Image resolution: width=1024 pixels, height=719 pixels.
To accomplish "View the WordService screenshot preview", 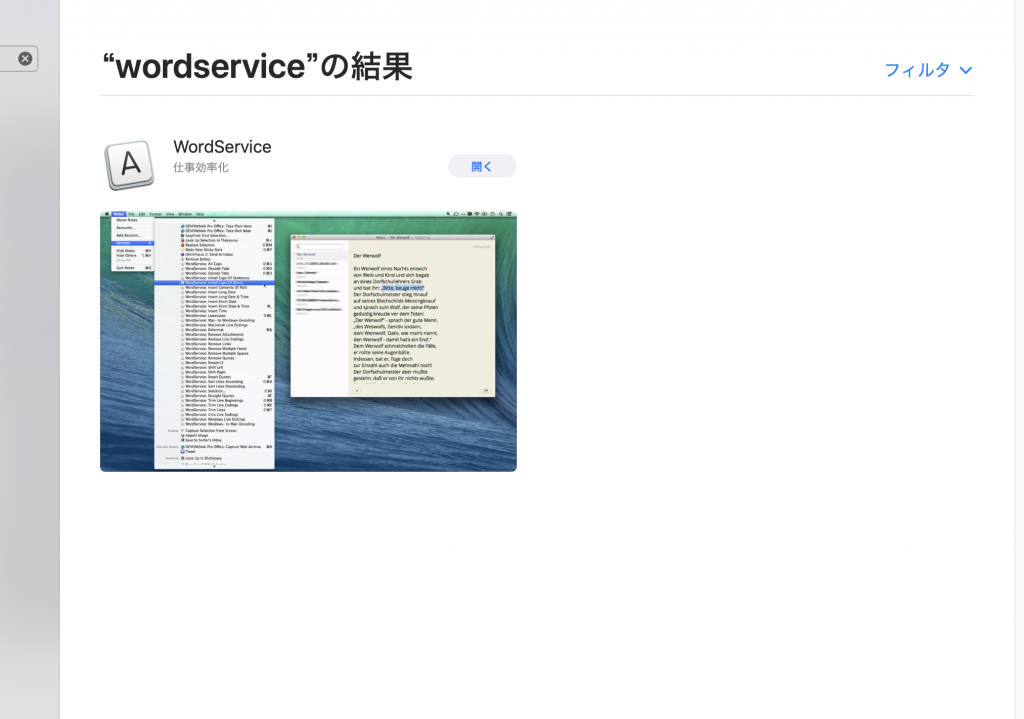I will [x=308, y=341].
